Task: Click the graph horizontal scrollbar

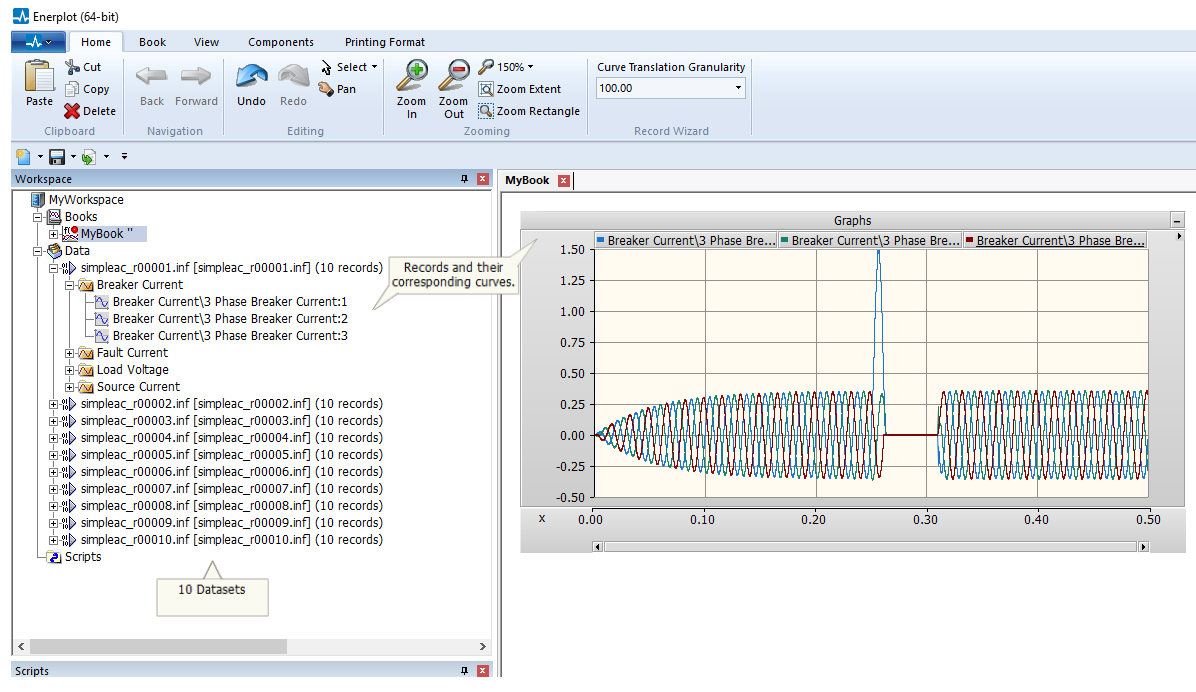Action: [x=870, y=546]
